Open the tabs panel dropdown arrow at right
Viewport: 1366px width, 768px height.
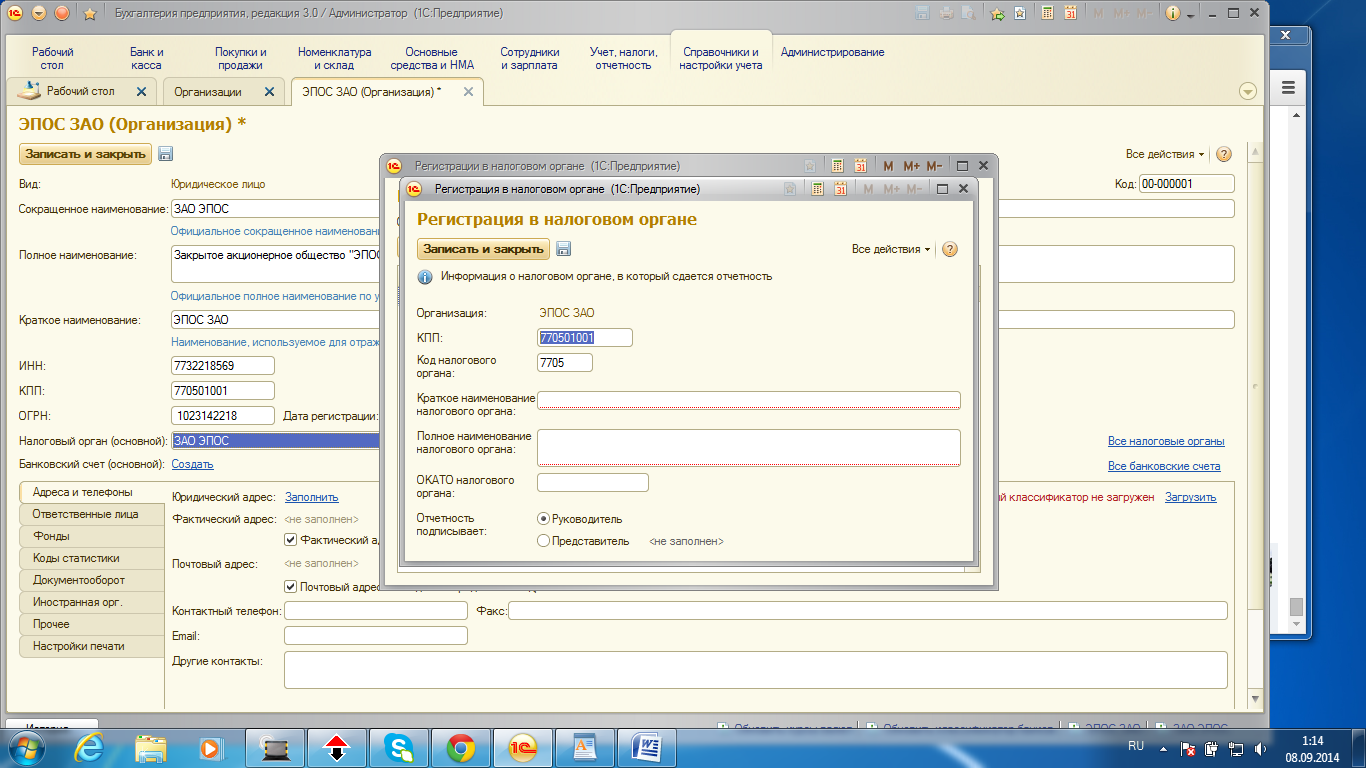[x=1248, y=91]
